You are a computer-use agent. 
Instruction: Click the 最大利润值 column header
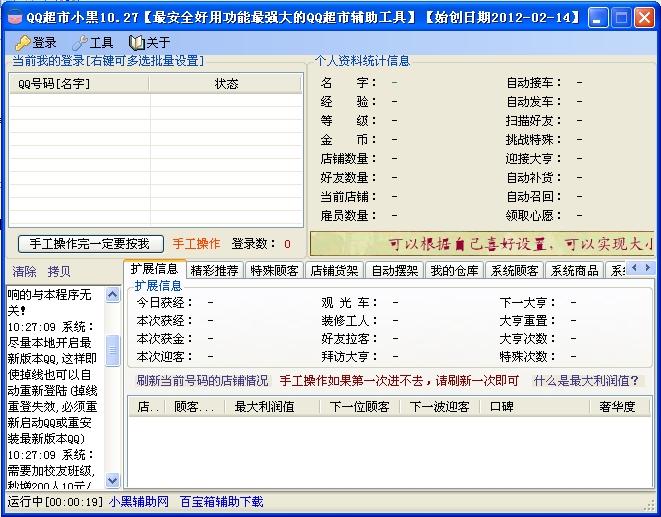pos(272,407)
